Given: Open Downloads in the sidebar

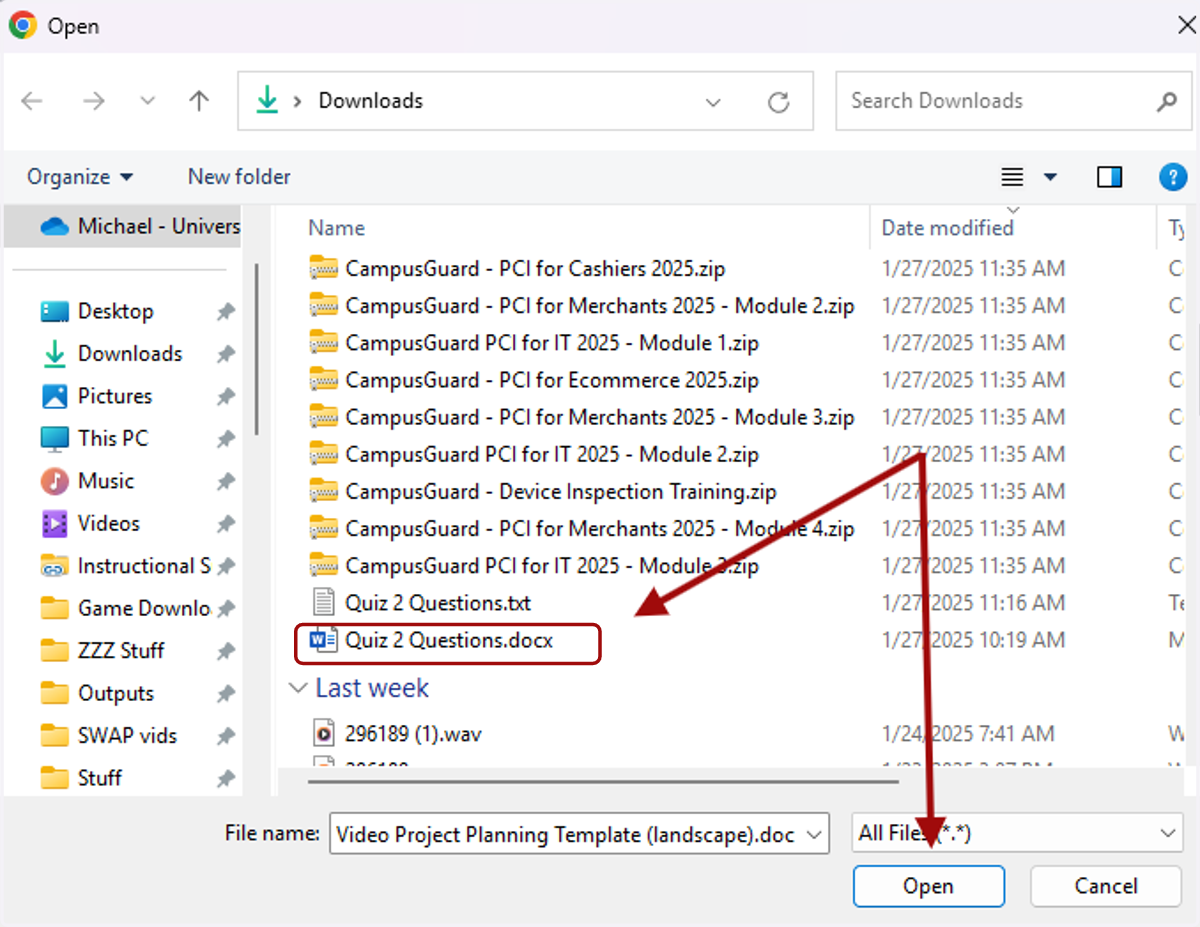Looking at the screenshot, I should tap(129, 354).
